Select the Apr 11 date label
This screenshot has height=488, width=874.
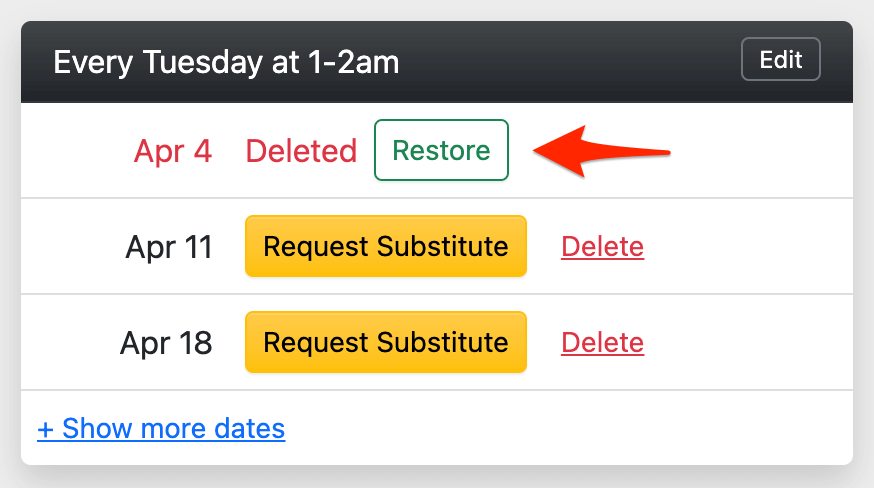[x=169, y=247]
